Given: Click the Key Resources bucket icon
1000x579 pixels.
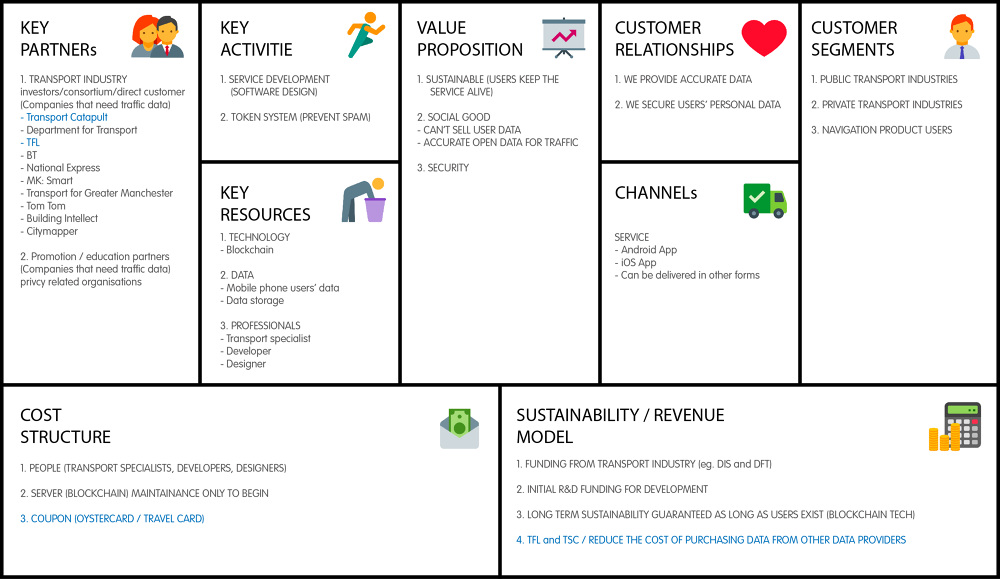Looking at the screenshot, I should click(x=364, y=200).
